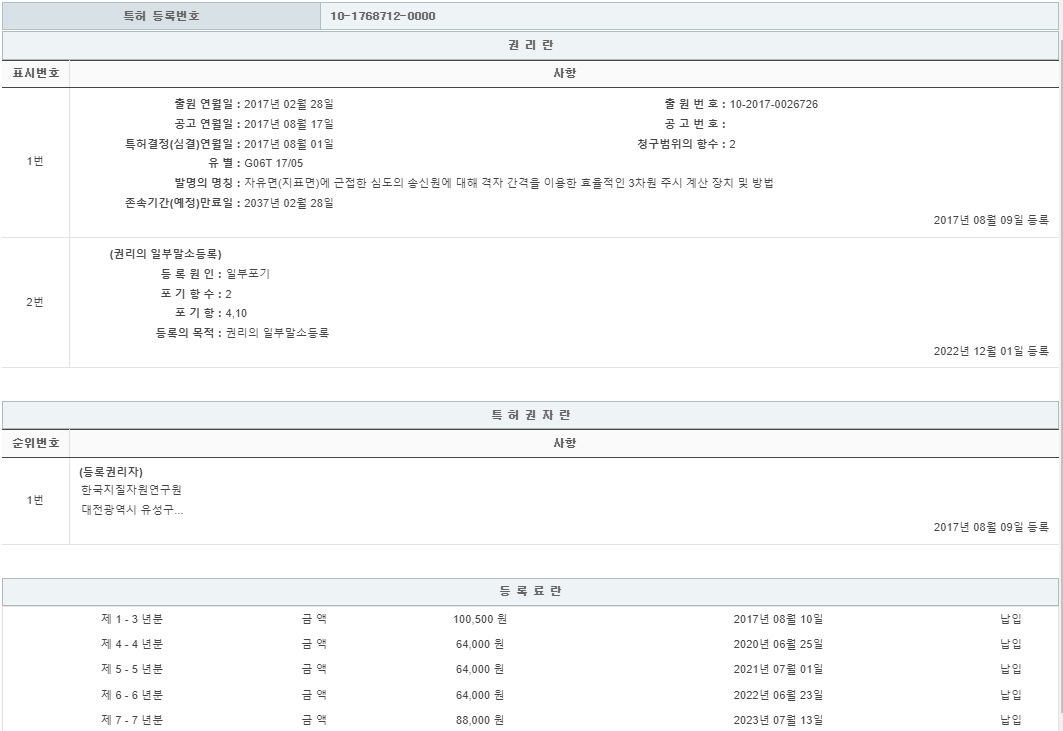Screen dimensions: 1063x731
Task: Click the patent registration number 10-1768712-0000
Action: pyautogui.click(x=382, y=16)
